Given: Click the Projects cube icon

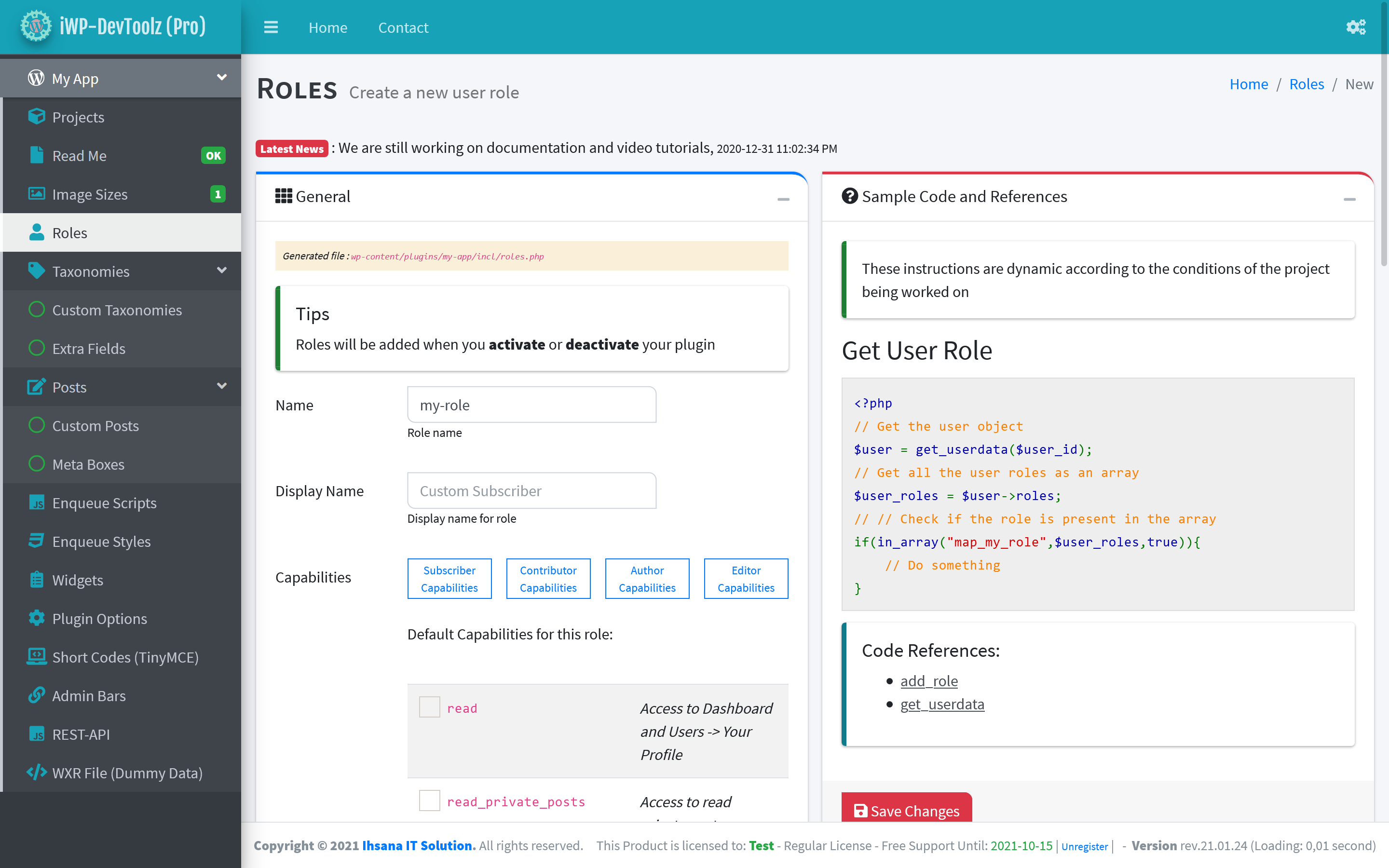Looking at the screenshot, I should [x=36, y=117].
